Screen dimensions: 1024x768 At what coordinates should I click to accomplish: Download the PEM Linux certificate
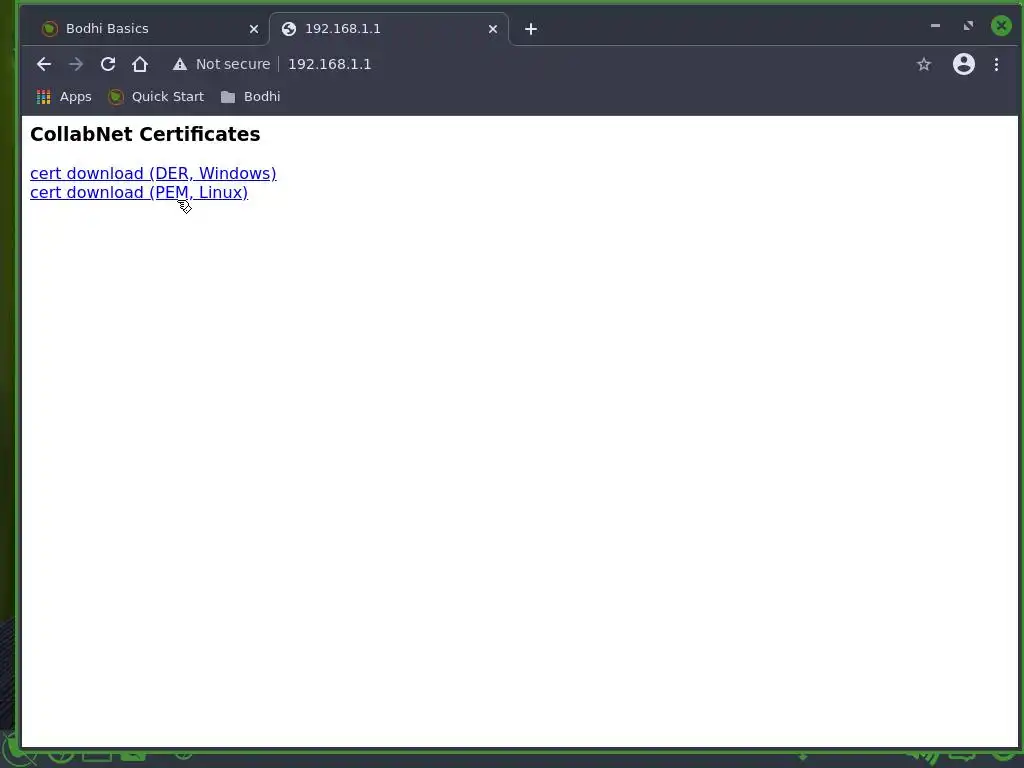coord(138,192)
